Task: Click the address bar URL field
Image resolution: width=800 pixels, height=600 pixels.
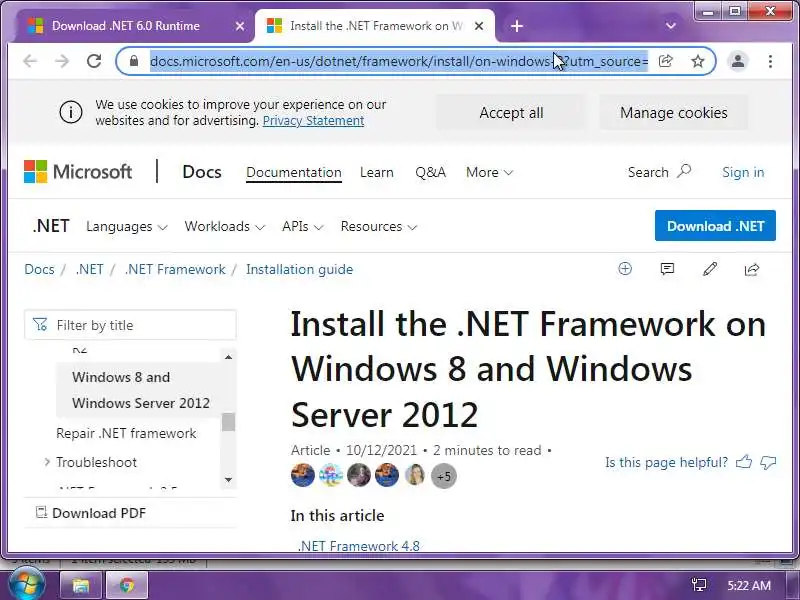Action: pos(399,61)
